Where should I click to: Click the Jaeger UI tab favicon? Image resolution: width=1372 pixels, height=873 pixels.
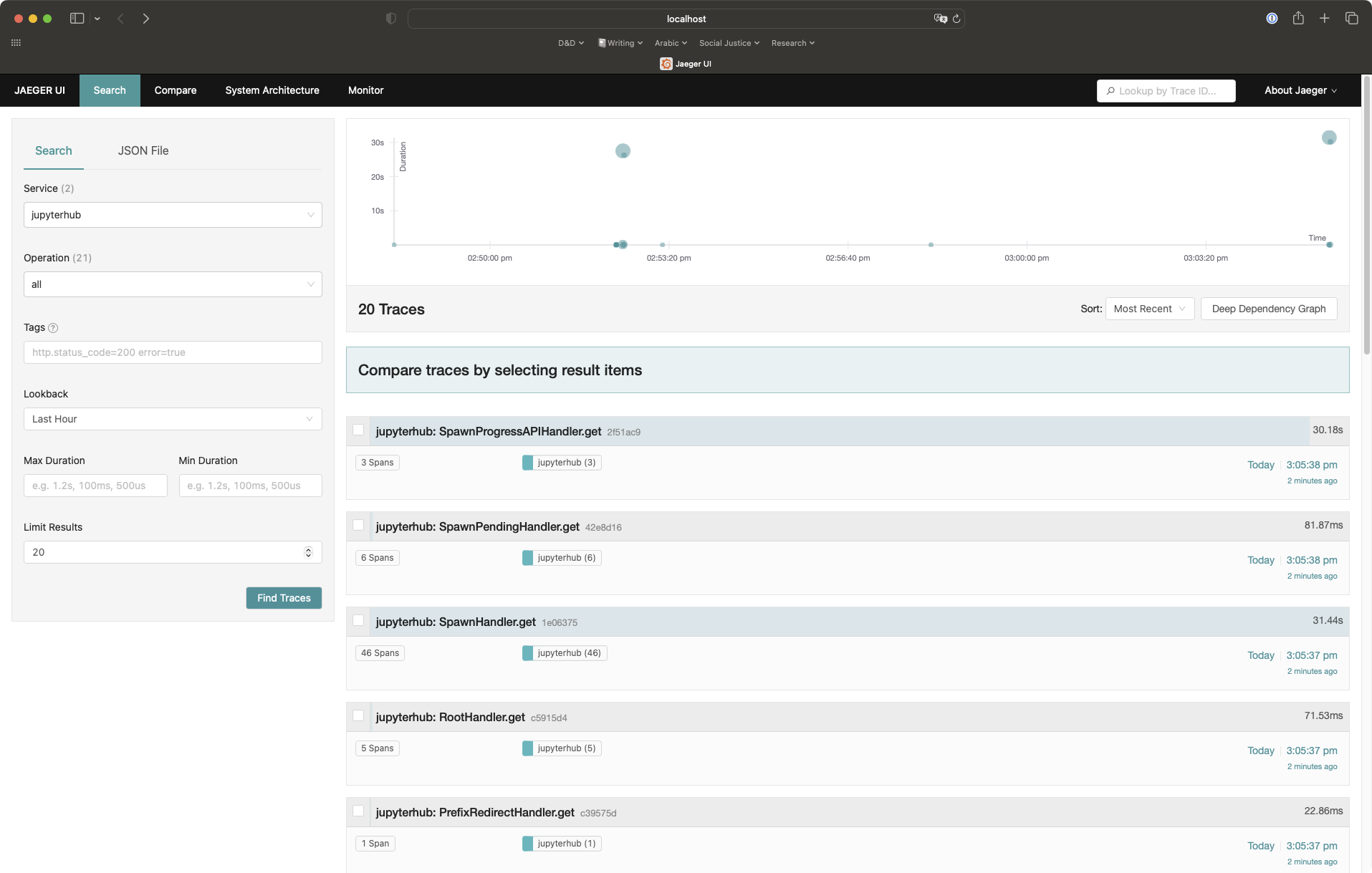point(666,64)
